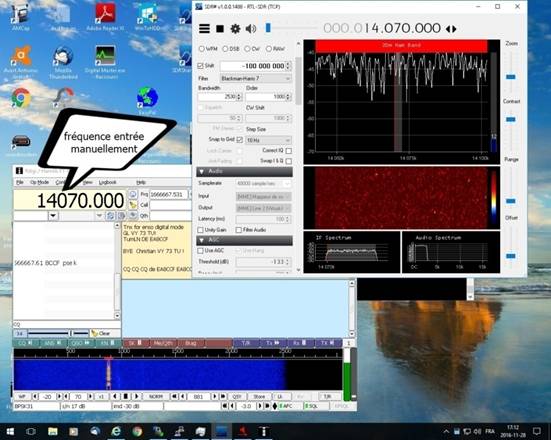The width and height of the screenshot is (551, 440).
Task: Open the fldigi Op Mode menu
Action: [x=39, y=182]
